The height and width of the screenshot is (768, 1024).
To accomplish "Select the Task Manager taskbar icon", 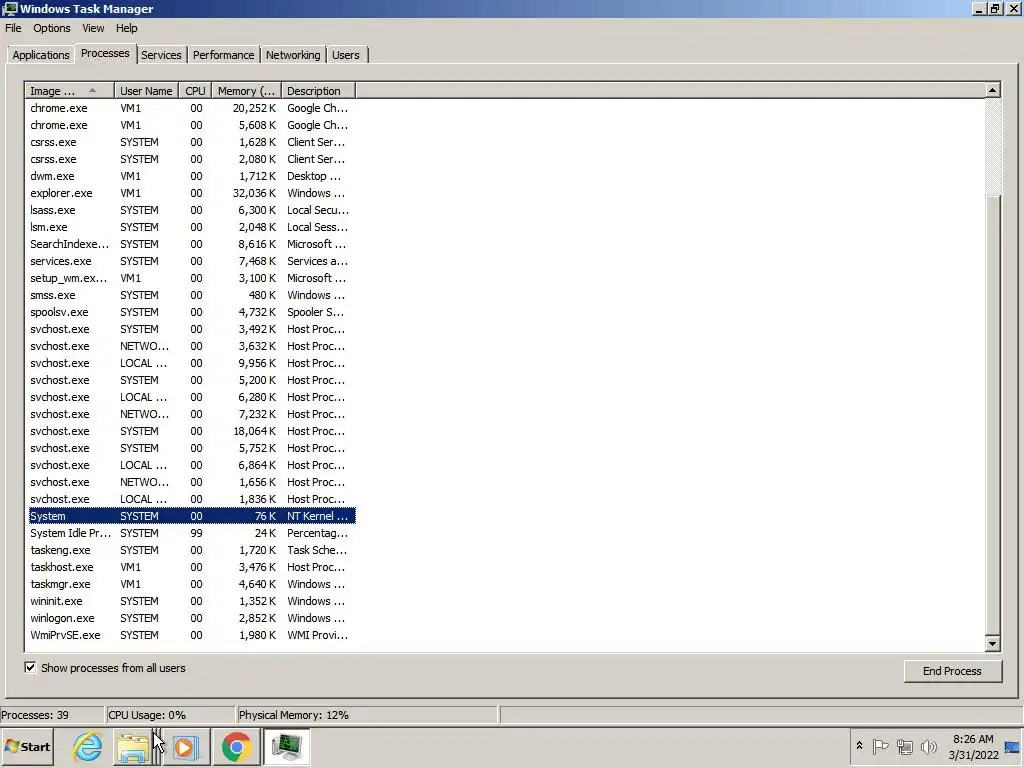I will click(286, 746).
